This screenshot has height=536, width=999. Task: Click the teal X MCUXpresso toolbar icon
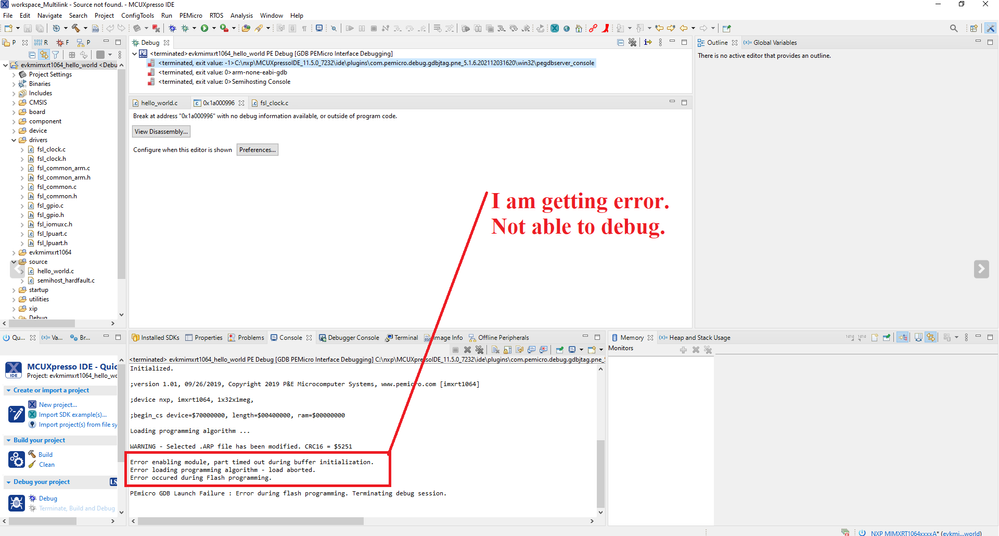click(554, 28)
